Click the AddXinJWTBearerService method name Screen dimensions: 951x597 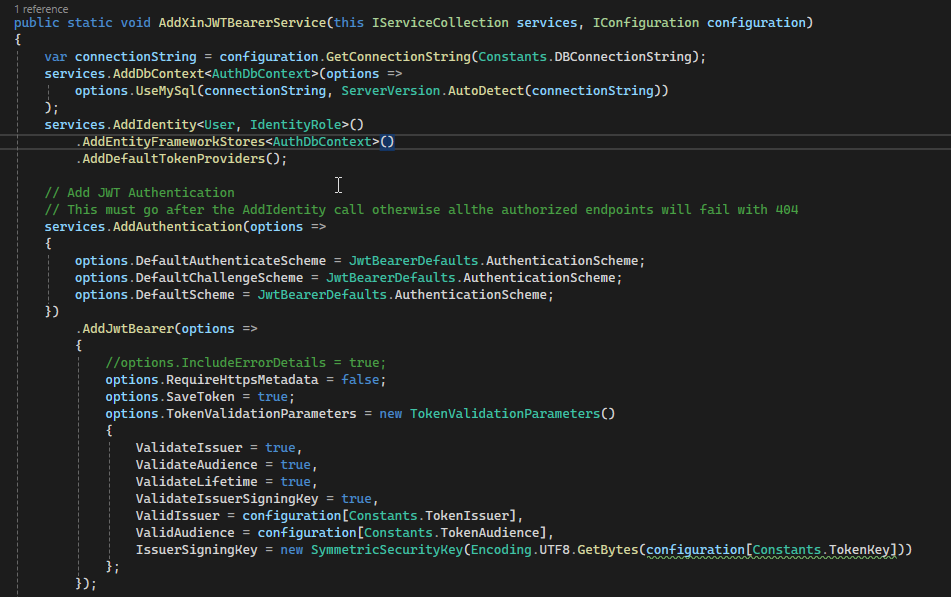click(242, 22)
